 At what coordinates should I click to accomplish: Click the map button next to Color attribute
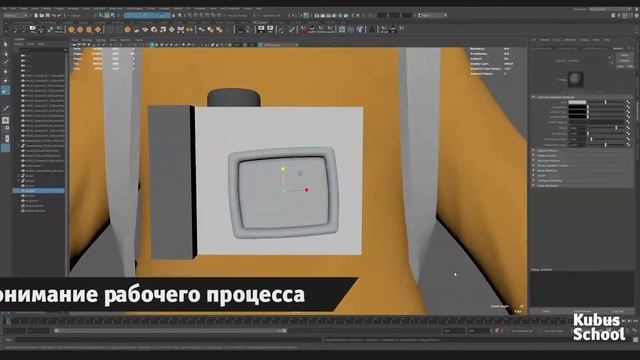pos(628,102)
